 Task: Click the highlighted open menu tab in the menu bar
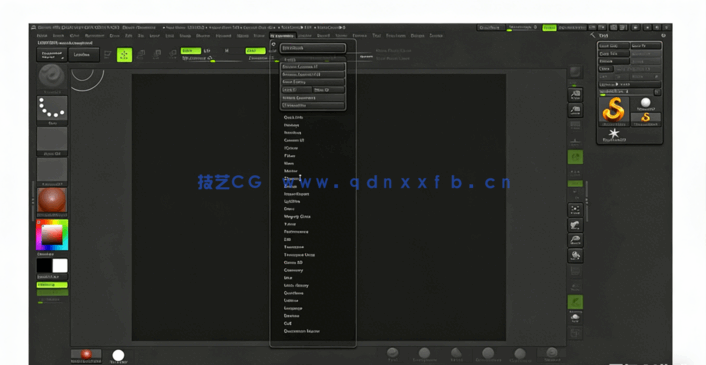click(x=283, y=36)
